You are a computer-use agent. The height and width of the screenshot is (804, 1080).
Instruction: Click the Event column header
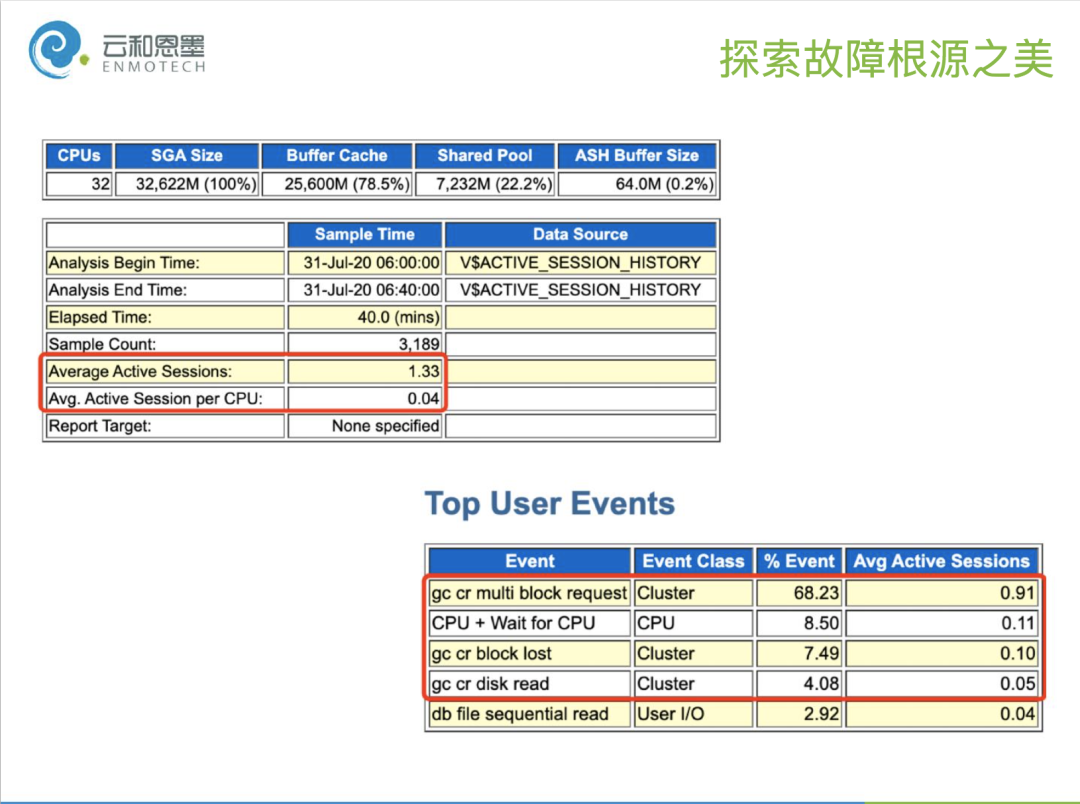tap(530, 561)
